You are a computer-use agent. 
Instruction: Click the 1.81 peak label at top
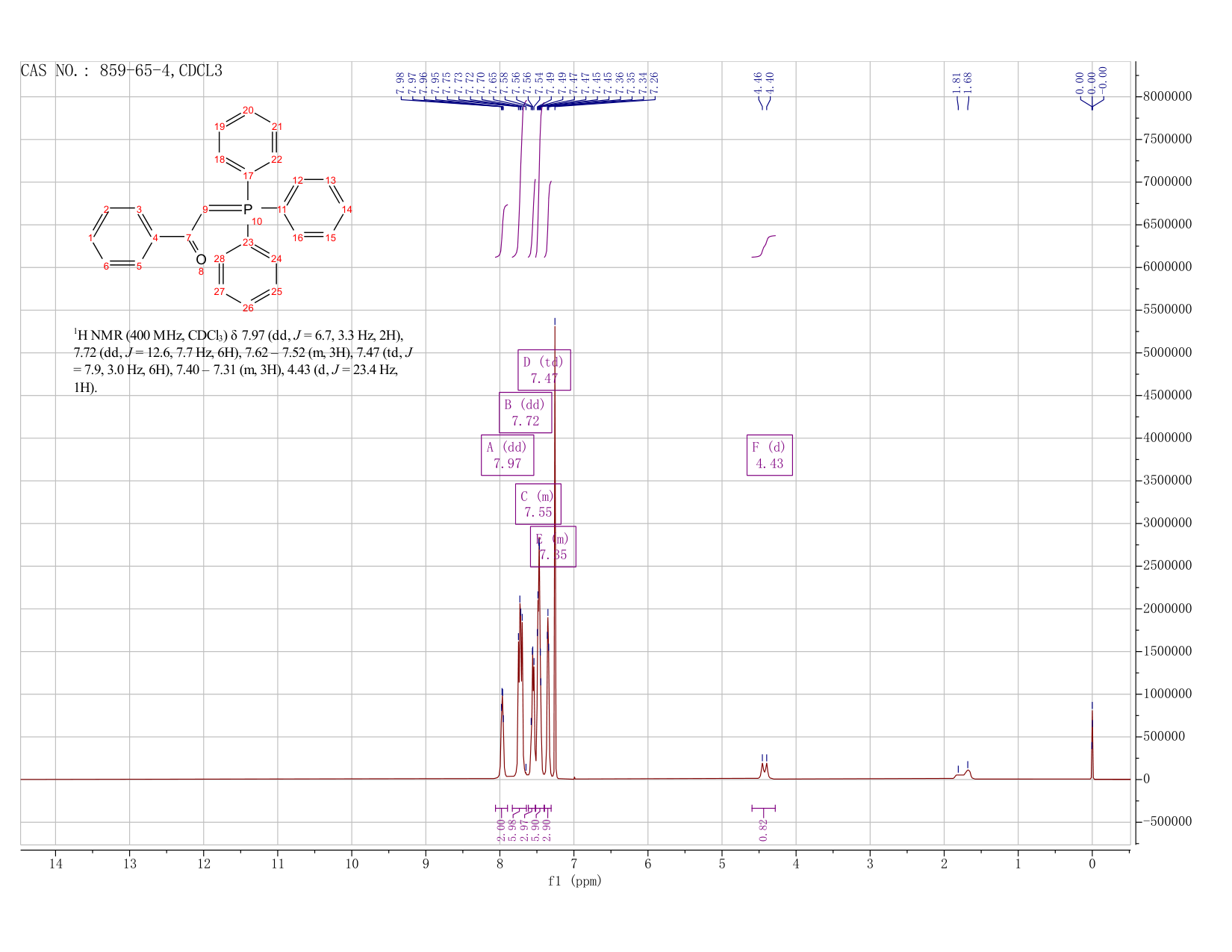956,81
